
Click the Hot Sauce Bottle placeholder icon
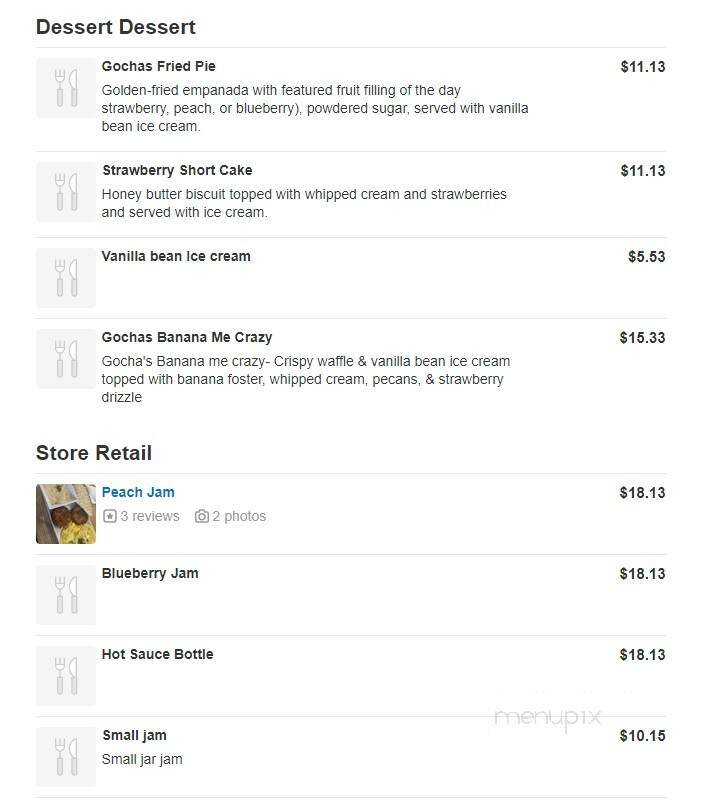click(66, 675)
